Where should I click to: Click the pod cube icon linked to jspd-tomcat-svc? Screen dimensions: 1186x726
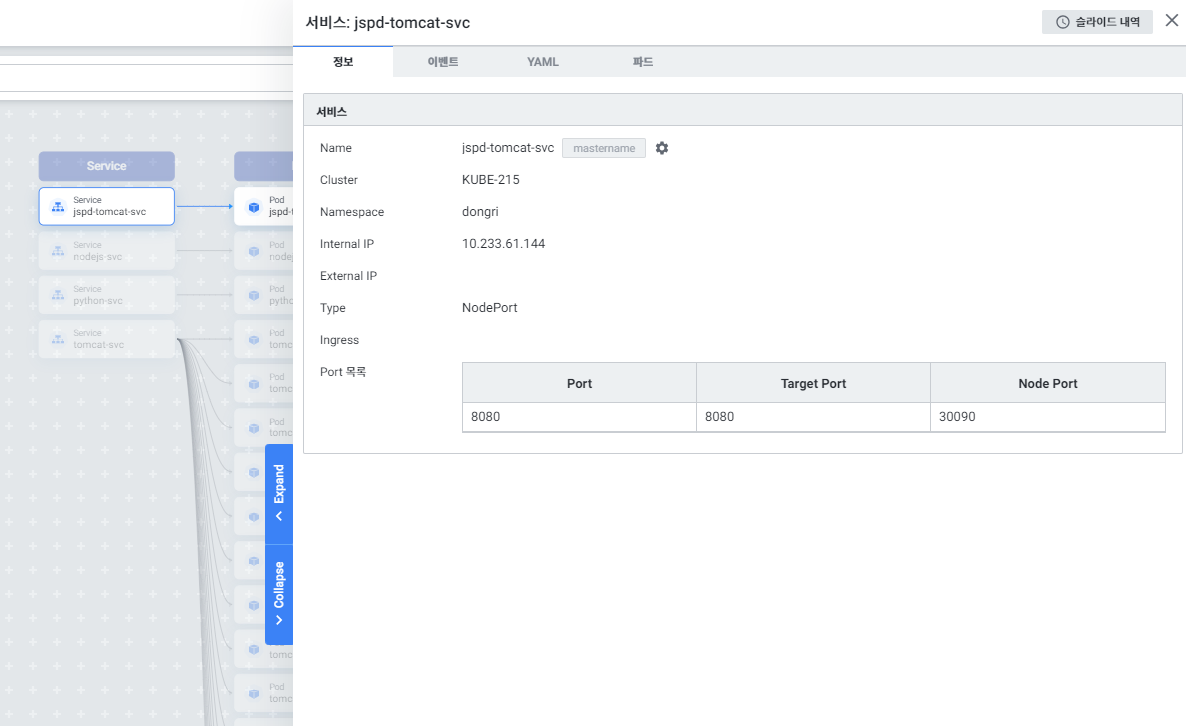coord(253,207)
